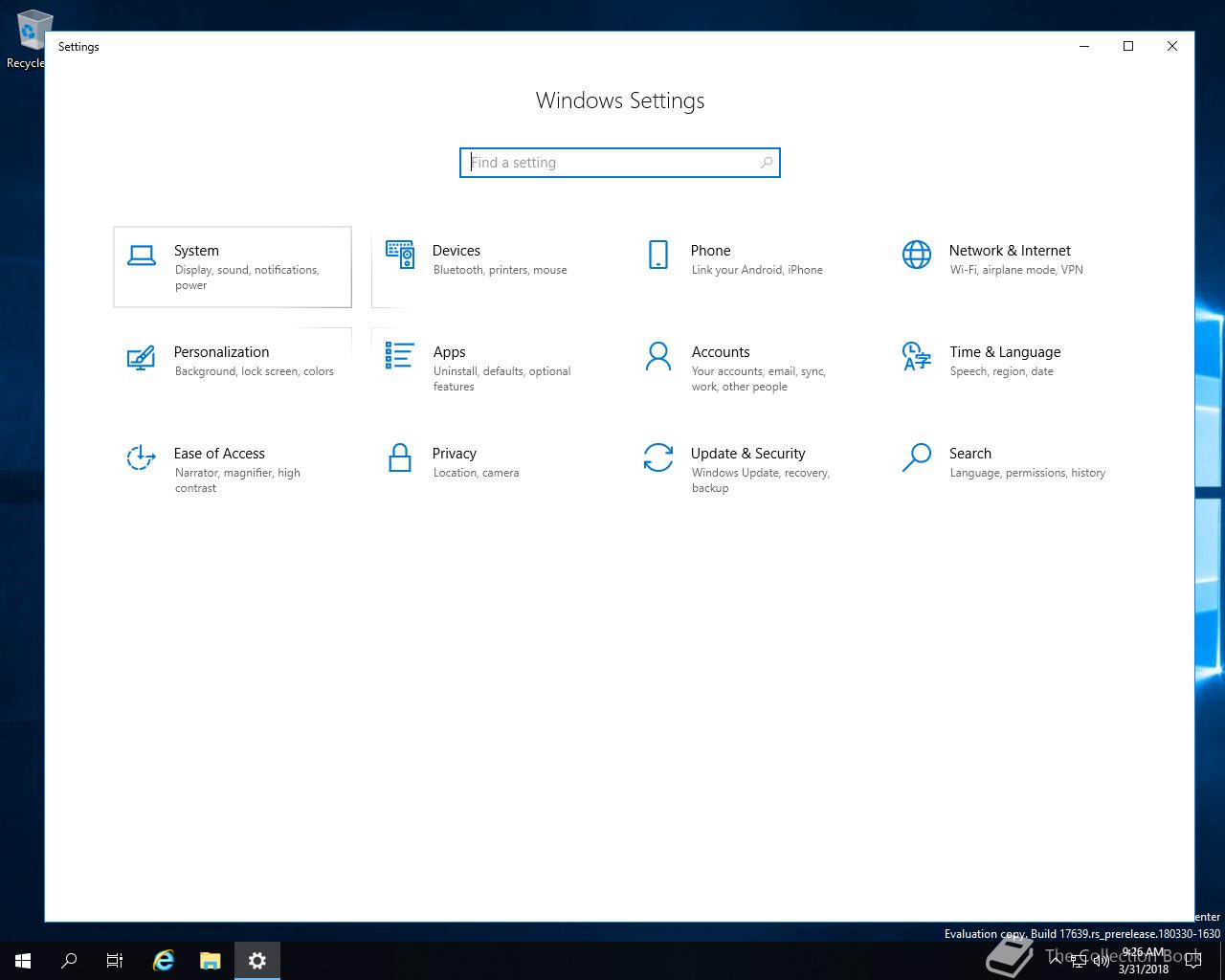Click 'Narrator, magnifier, high contrast' text
The height and width of the screenshot is (980, 1225).
237,480
